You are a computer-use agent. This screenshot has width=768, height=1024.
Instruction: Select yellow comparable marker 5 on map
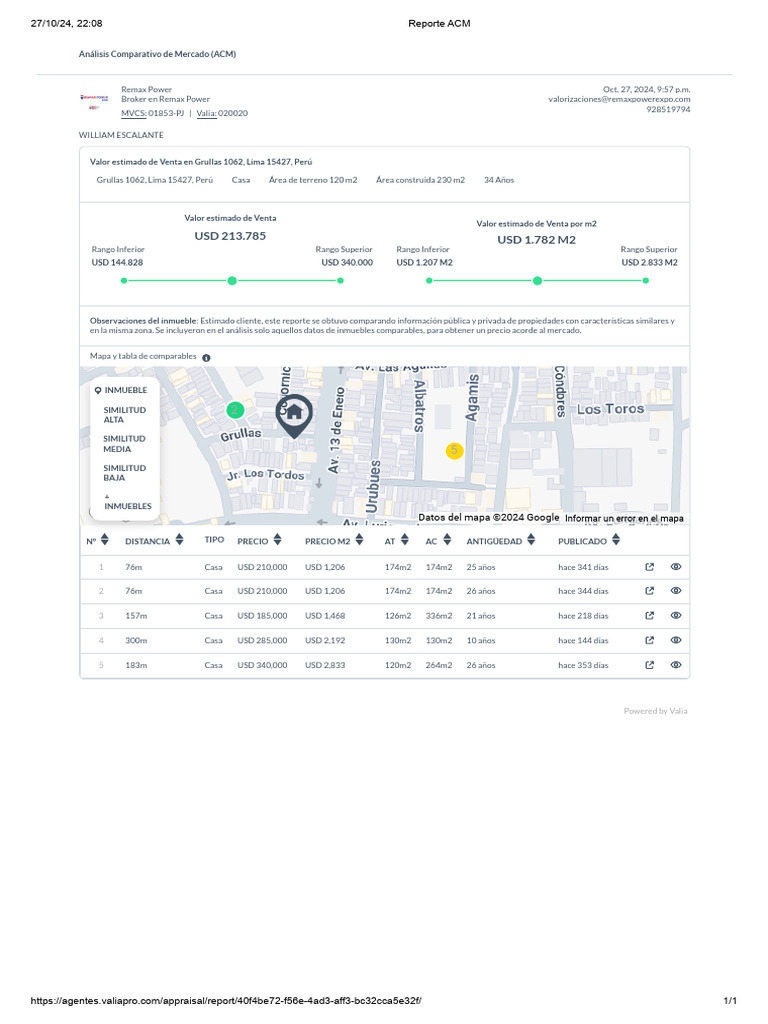[454, 451]
